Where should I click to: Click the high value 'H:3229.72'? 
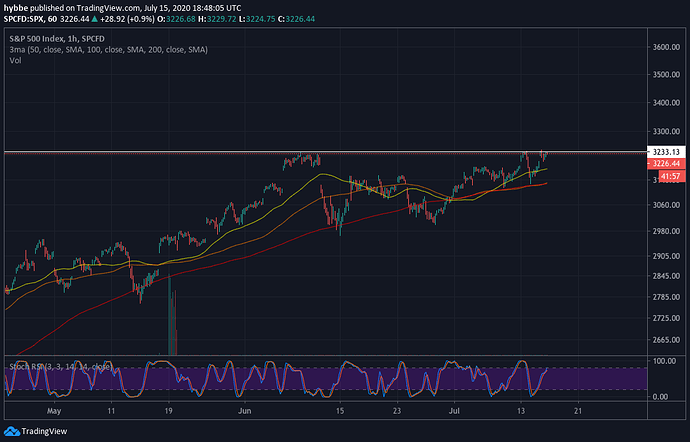(x=217, y=19)
